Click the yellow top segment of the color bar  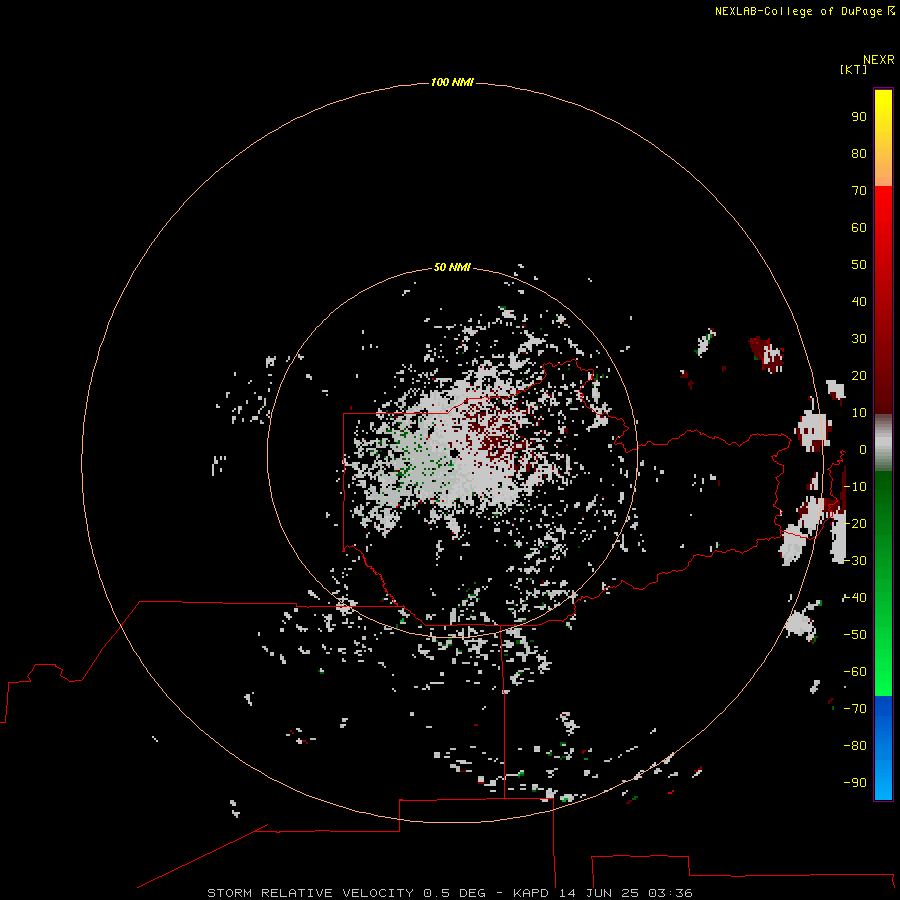click(883, 138)
